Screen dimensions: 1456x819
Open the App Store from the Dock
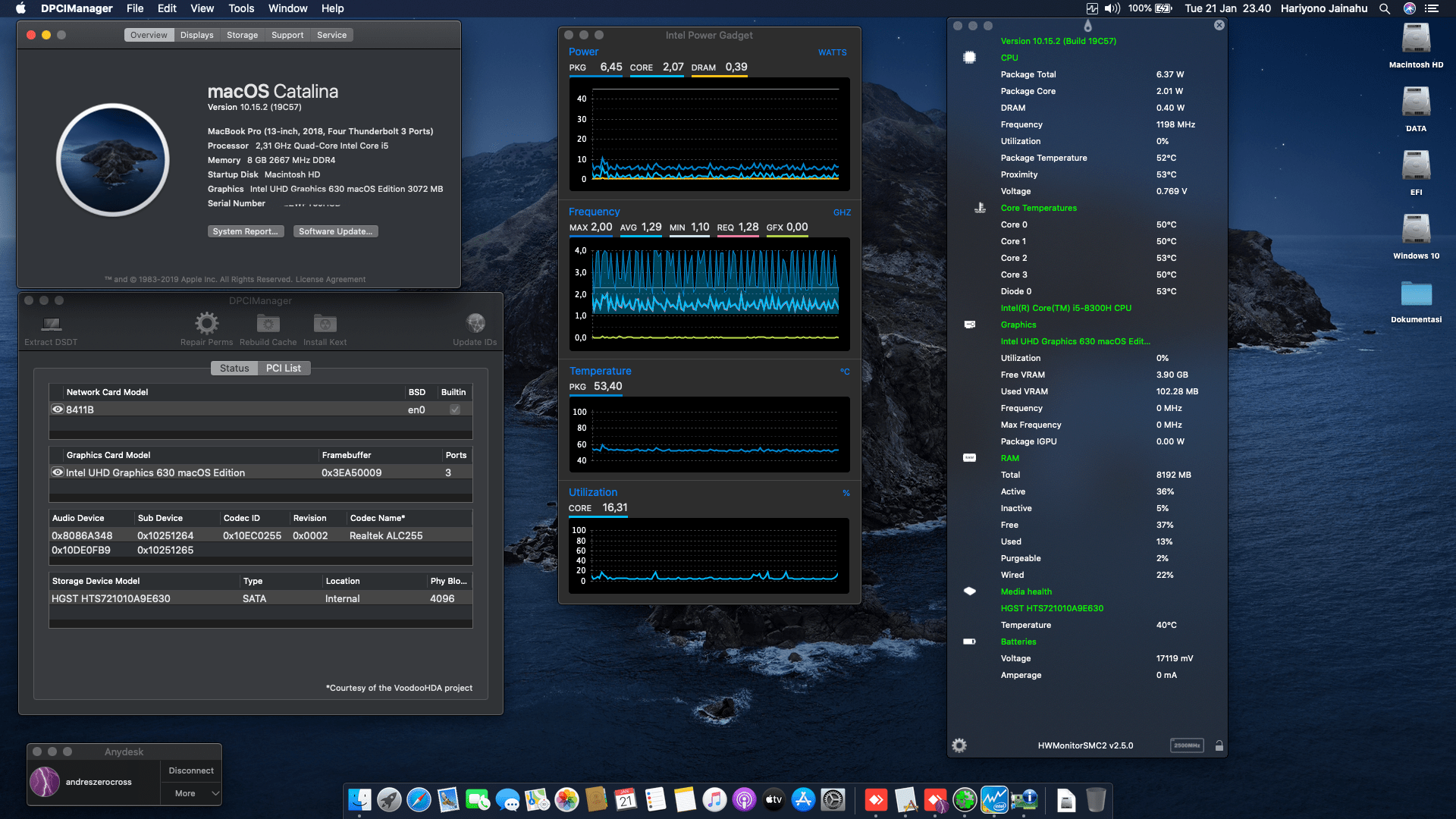coord(803,799)
